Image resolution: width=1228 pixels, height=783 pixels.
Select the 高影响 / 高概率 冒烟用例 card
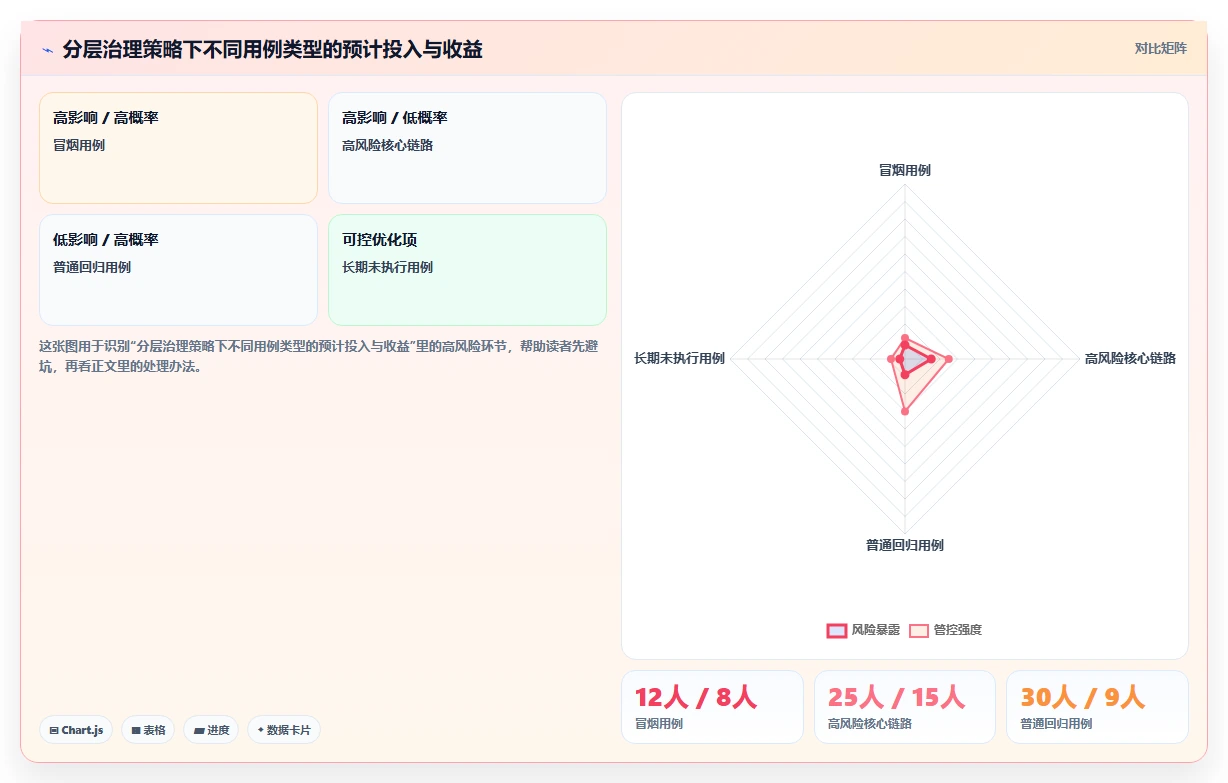(178, 148)
